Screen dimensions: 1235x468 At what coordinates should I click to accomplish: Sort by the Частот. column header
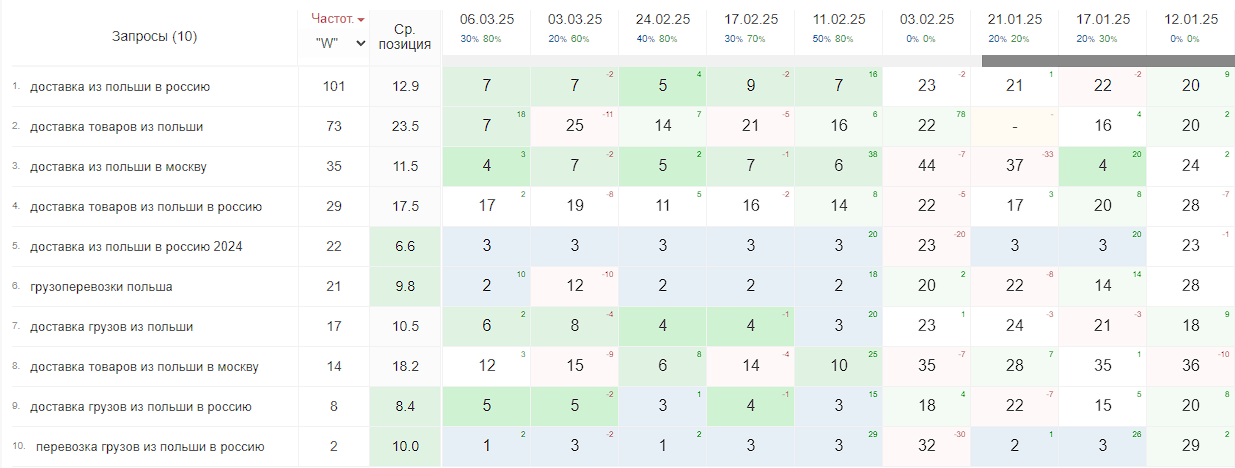coord(332,19)
